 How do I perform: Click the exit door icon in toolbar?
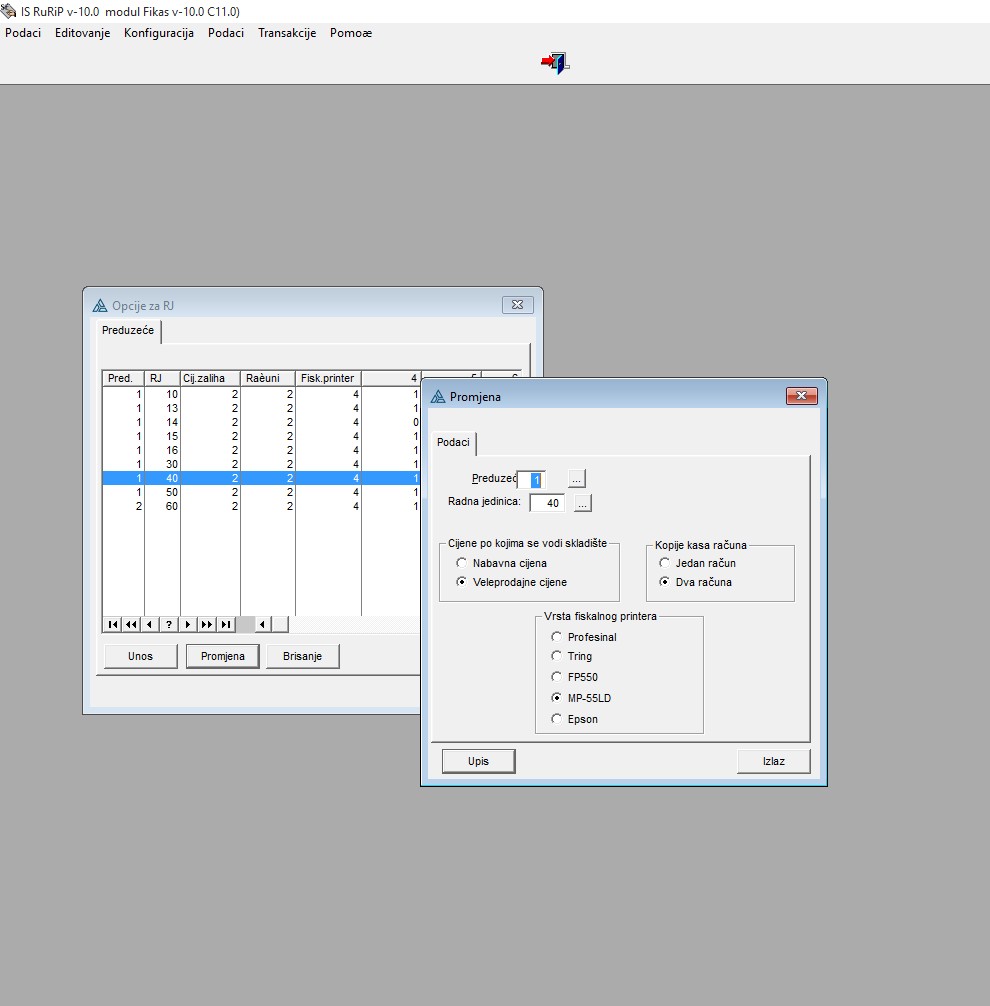click(555, 63)
